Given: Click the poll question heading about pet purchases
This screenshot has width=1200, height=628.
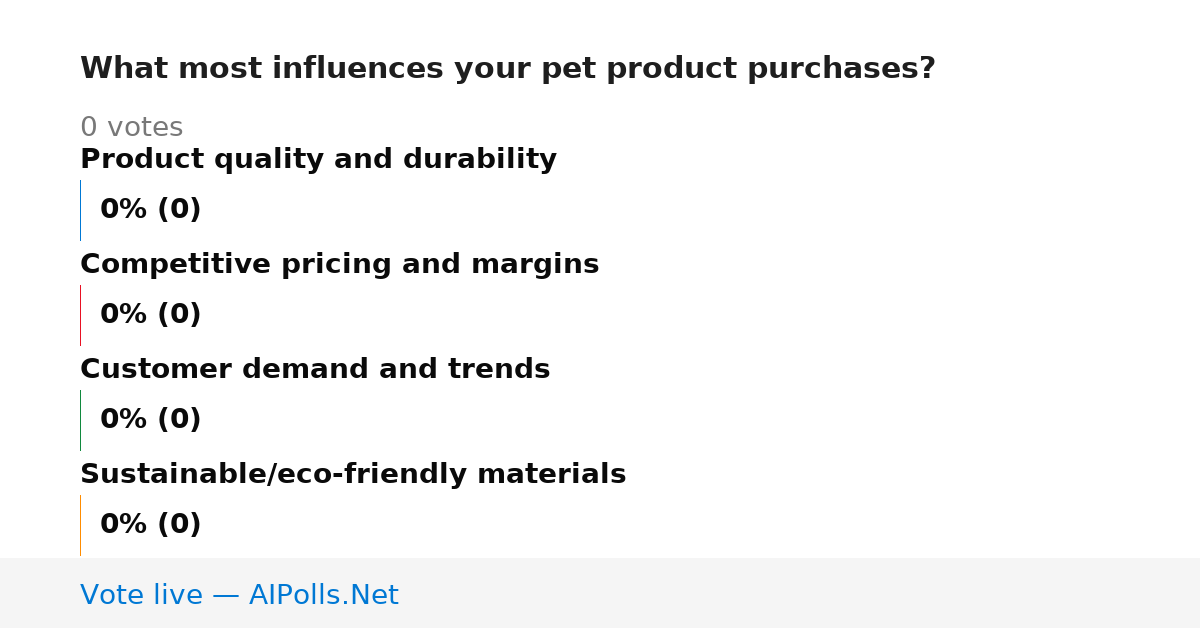Looking at the screenshot, I should (508, 69).
